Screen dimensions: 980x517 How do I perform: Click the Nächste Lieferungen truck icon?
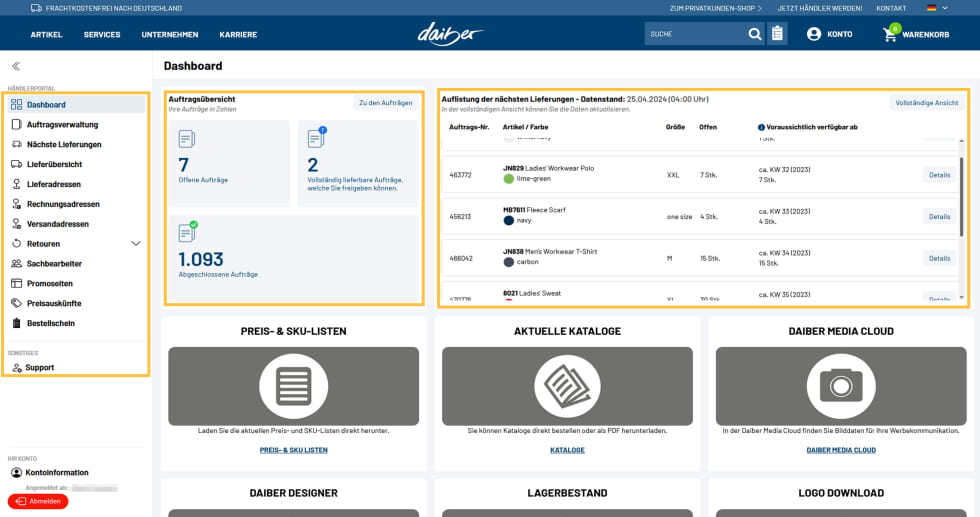[17, 144]
